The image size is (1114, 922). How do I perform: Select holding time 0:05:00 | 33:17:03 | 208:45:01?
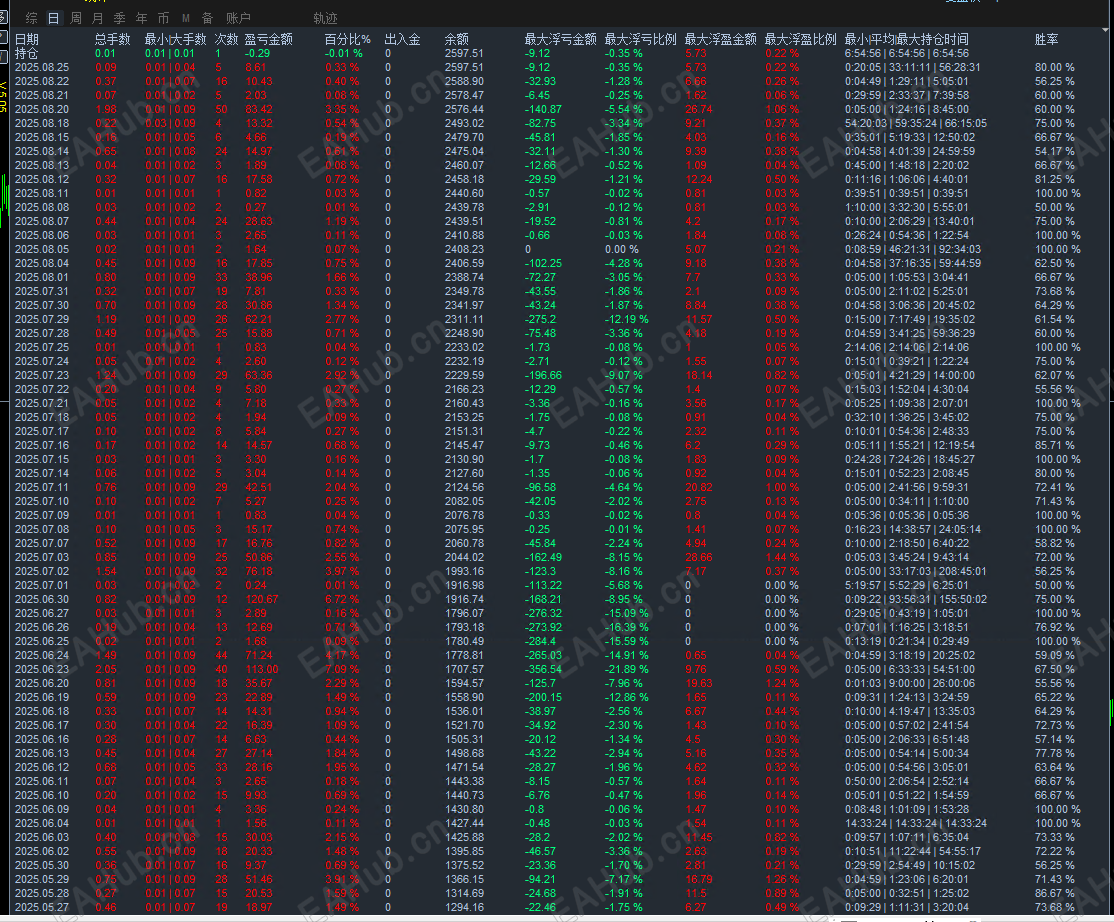(916, 572)
